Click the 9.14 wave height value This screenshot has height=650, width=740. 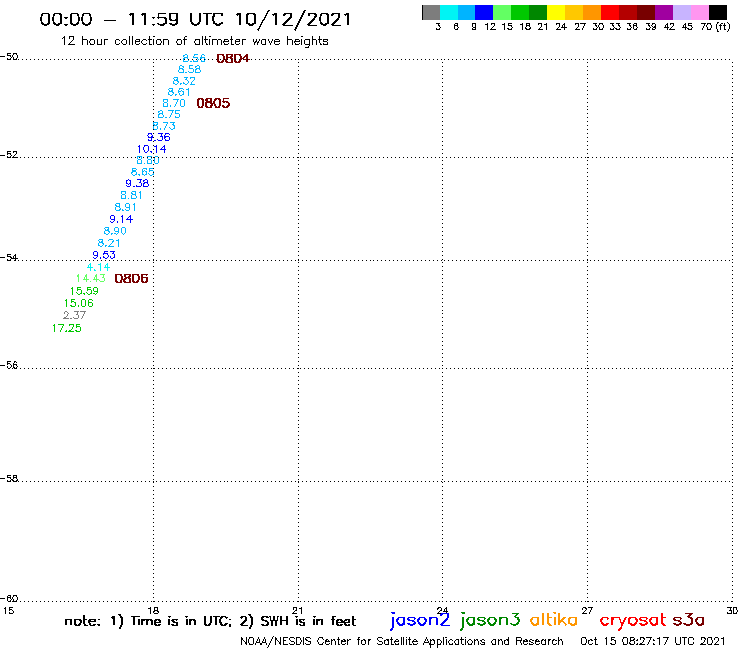pos(121,219)
